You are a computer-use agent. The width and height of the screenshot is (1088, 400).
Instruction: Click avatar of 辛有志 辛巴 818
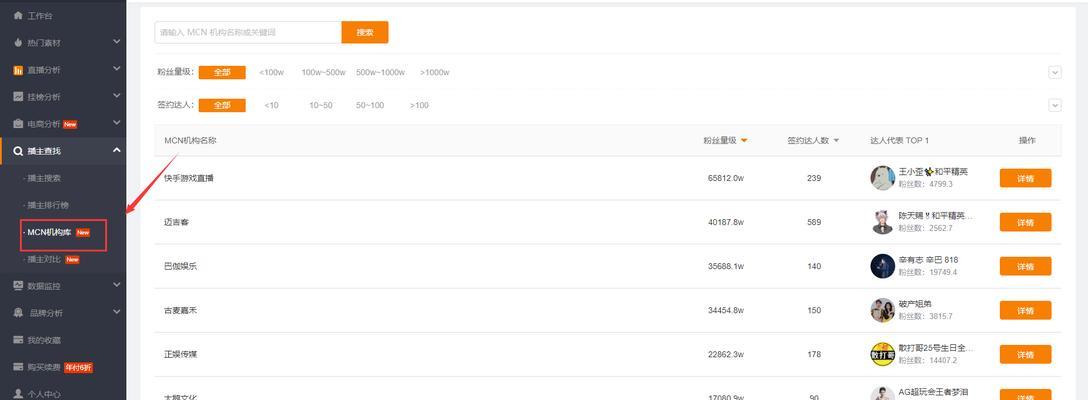[883, 266]
